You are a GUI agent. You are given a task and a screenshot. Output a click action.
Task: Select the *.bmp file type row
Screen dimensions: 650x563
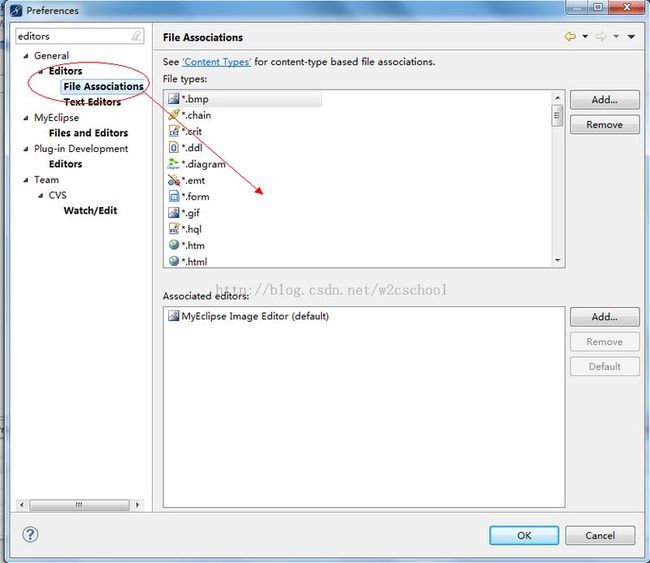(x=244, y=99)
